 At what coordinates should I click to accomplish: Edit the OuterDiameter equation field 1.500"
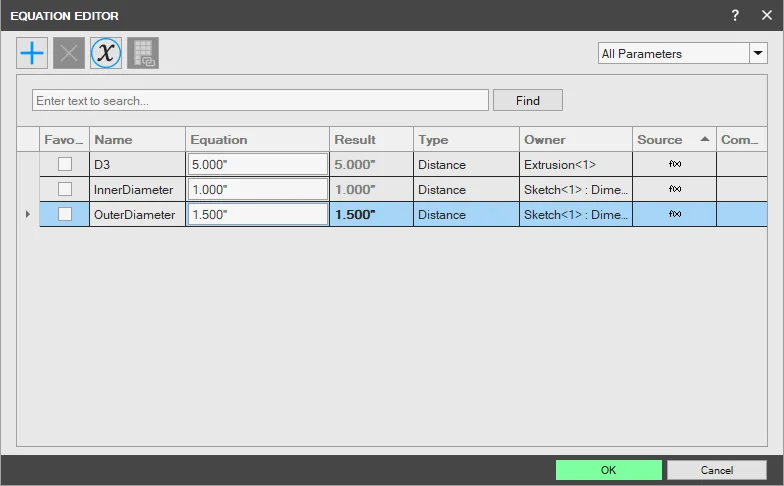click(x=258, y=214)
